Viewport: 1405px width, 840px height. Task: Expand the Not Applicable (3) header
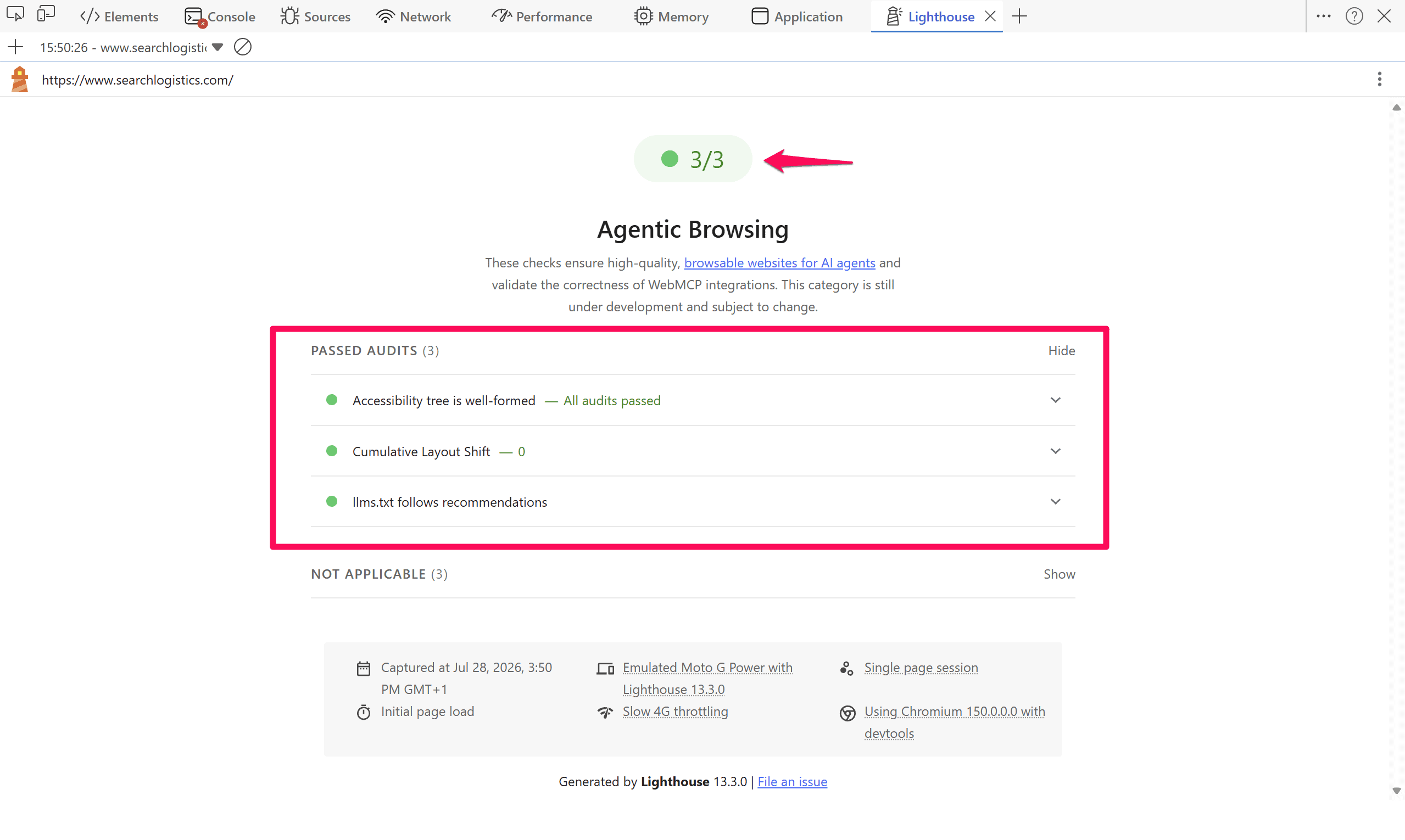379,574
